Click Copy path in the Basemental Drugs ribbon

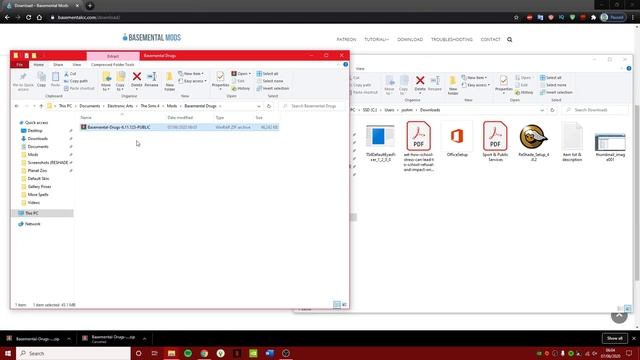point(76,81)
